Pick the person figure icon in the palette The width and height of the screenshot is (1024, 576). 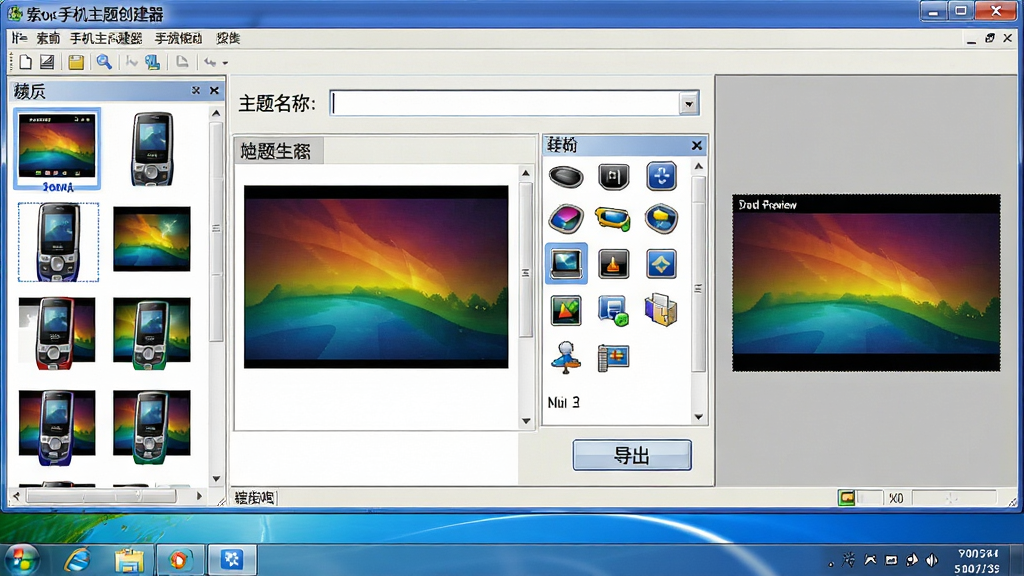point(566,357)
